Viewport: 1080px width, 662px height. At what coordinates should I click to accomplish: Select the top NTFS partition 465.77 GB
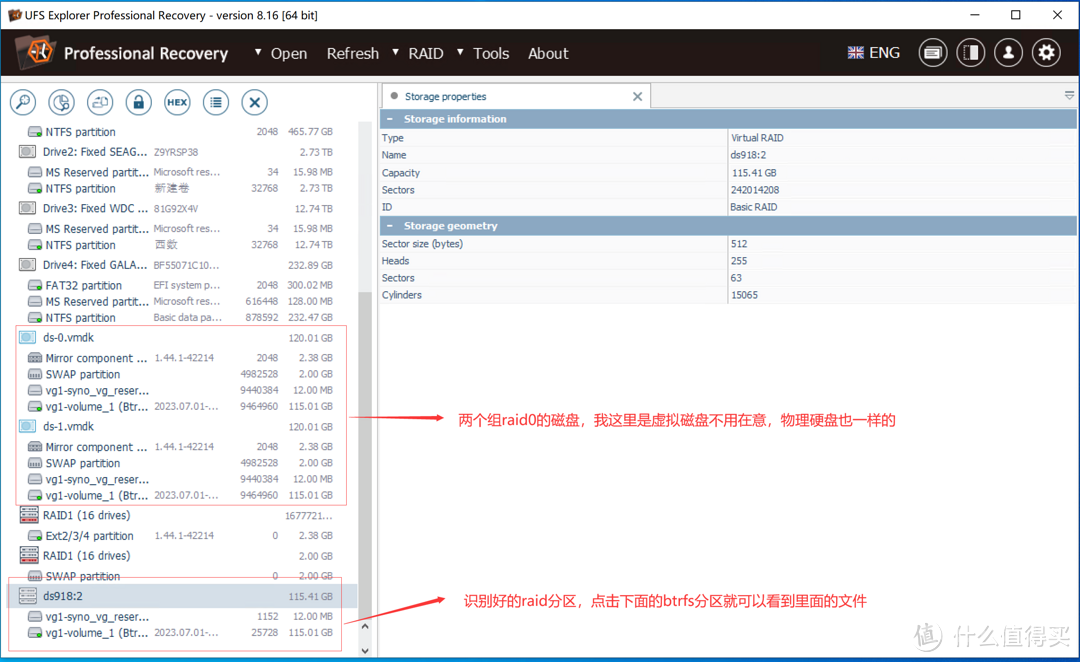pos(182,132)
